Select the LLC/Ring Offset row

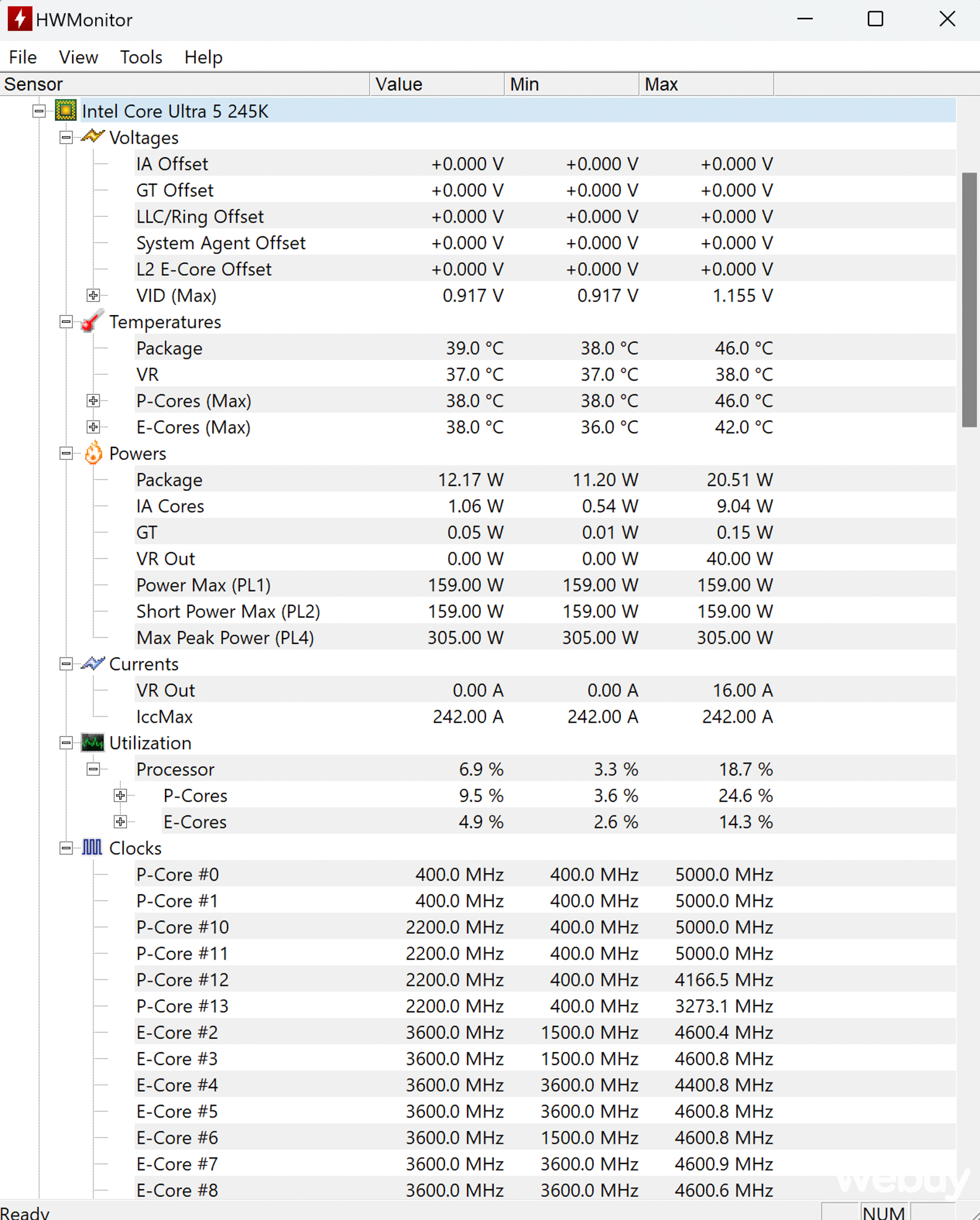[x=545, y=216]
